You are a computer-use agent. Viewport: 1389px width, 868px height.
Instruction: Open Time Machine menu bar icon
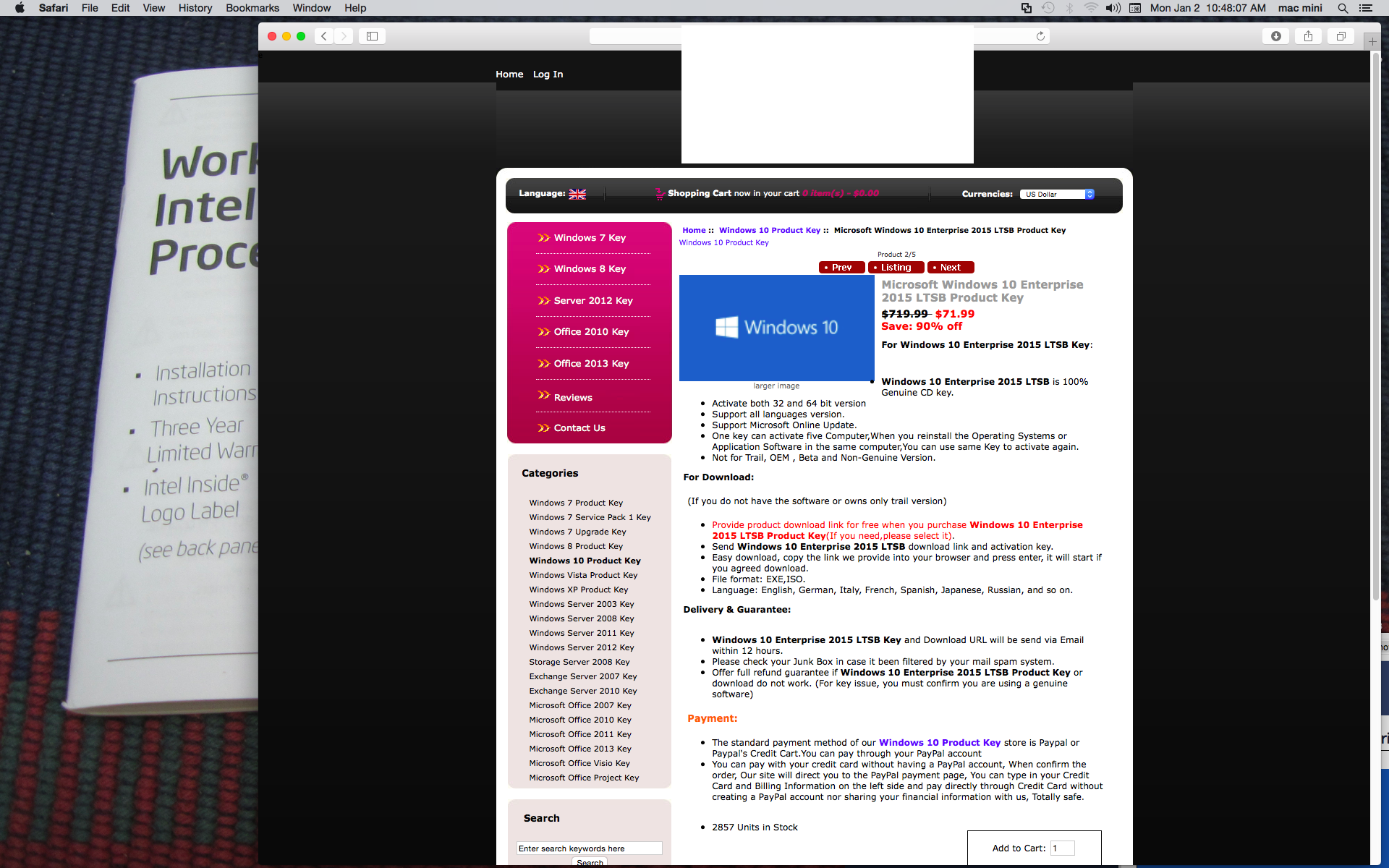[1048, 8]
